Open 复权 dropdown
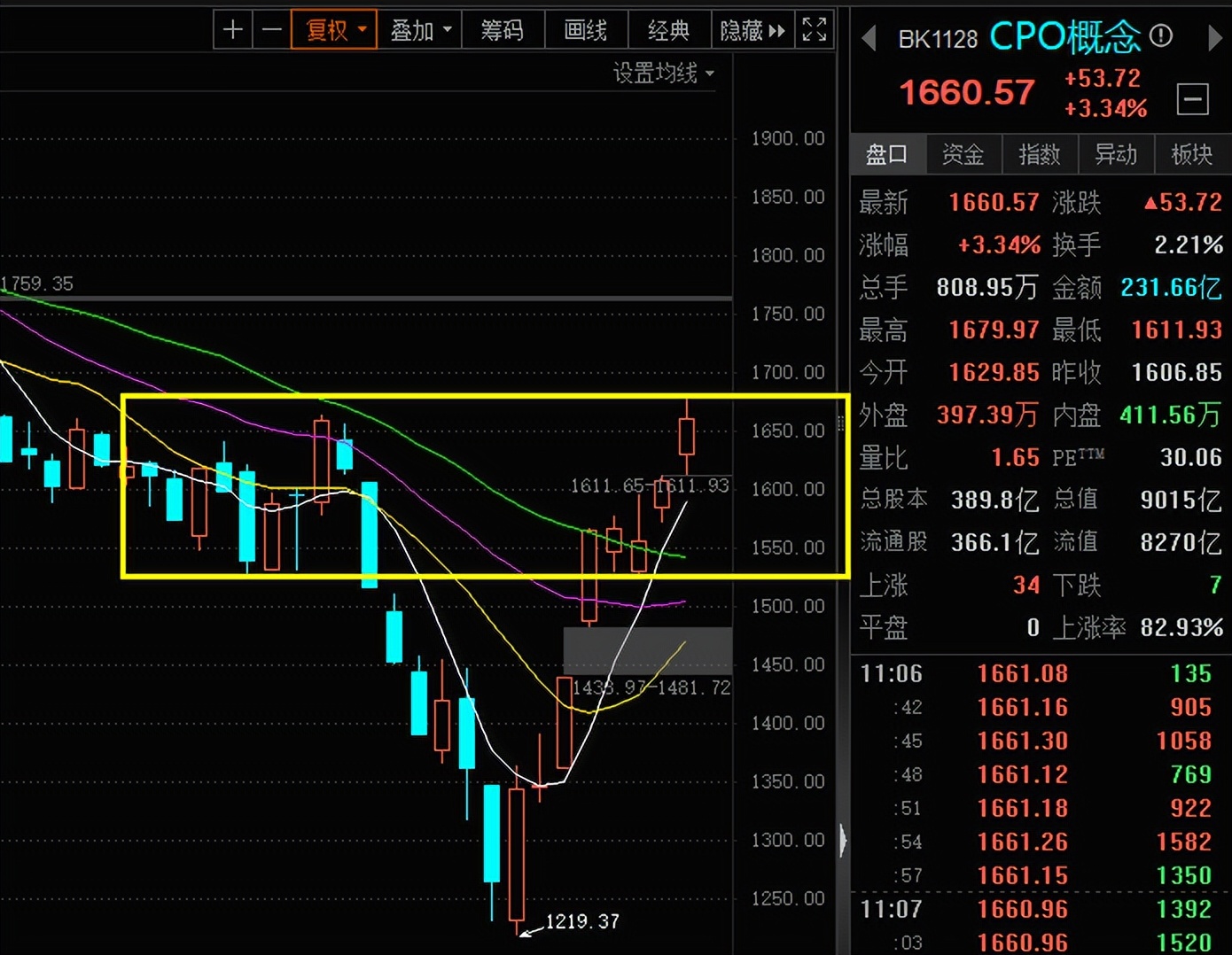 pyautogui.click(x=335, y=30)
